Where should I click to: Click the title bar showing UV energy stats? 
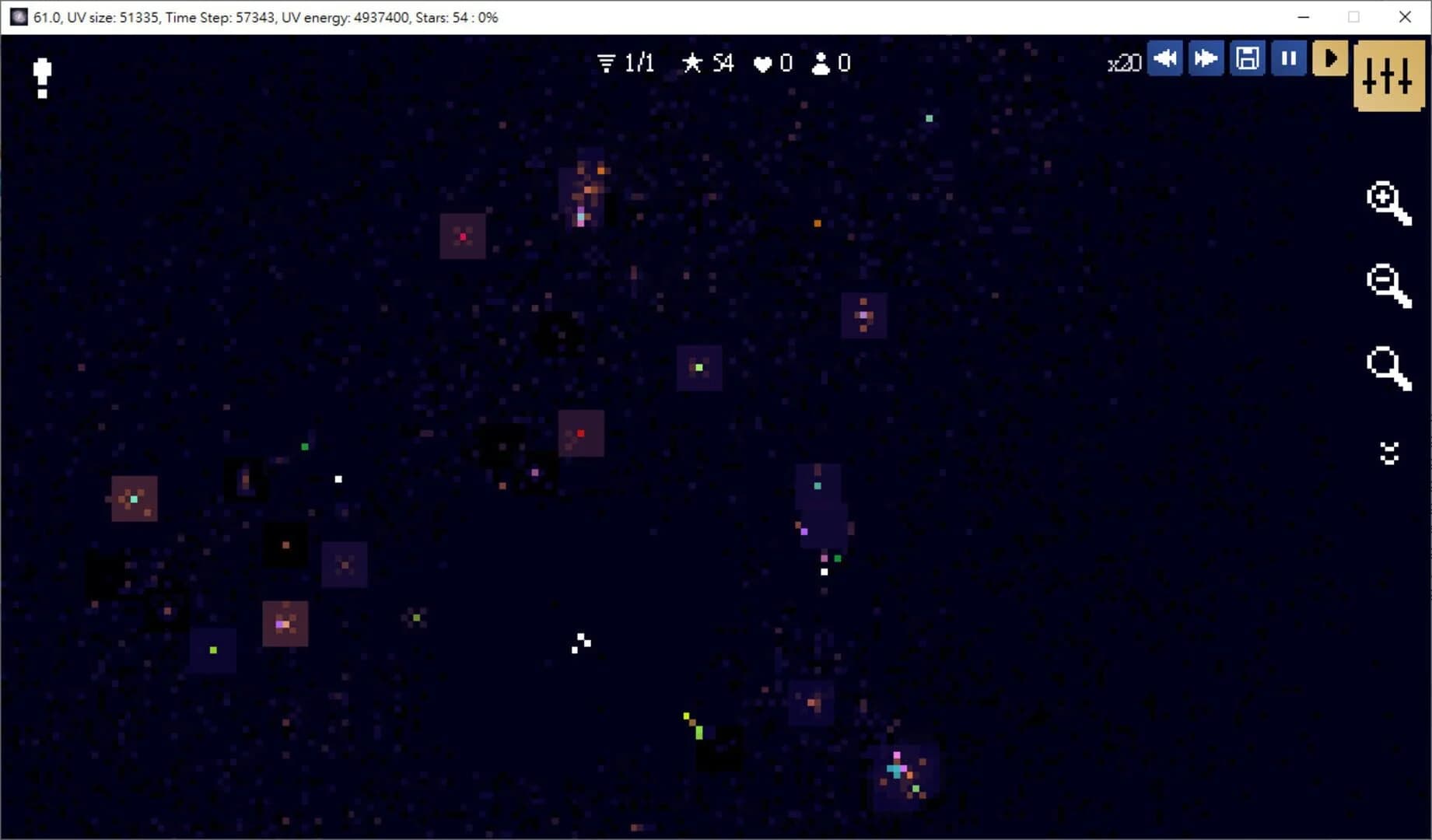pyautogui.click(x=264, y=16)
